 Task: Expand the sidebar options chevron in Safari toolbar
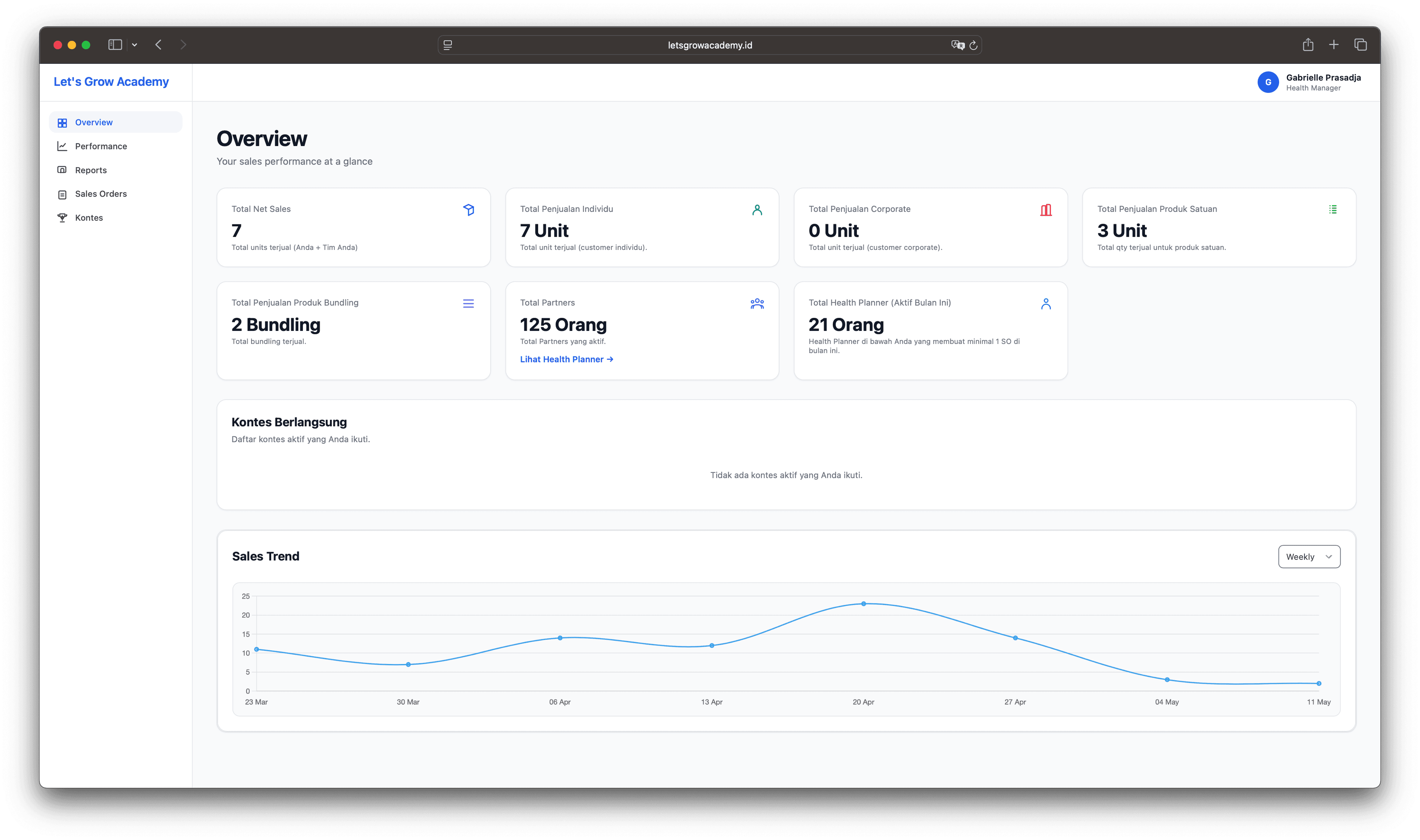135,45
